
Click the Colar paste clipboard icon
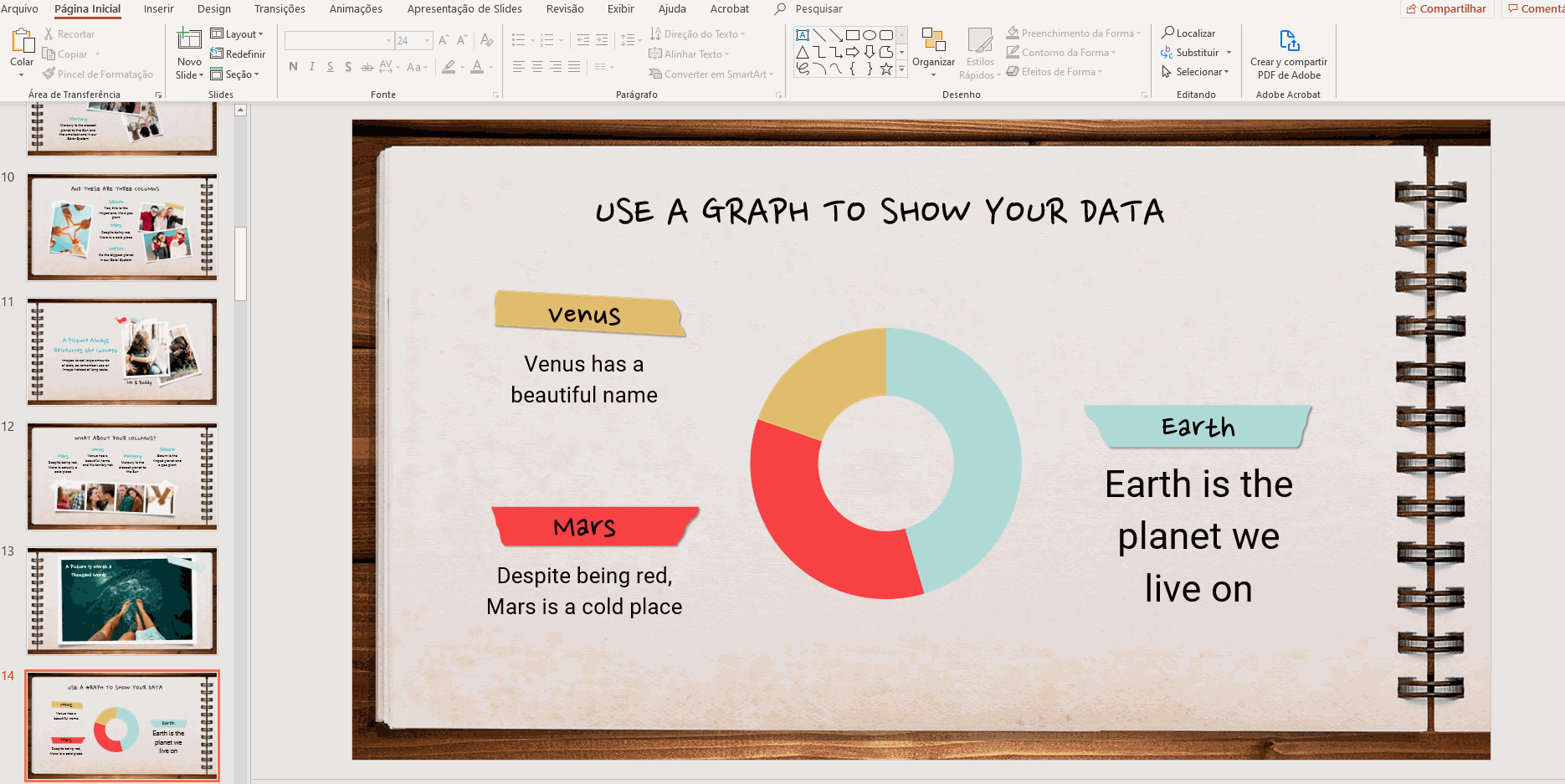pyautogui.click(x=23, y=40)
